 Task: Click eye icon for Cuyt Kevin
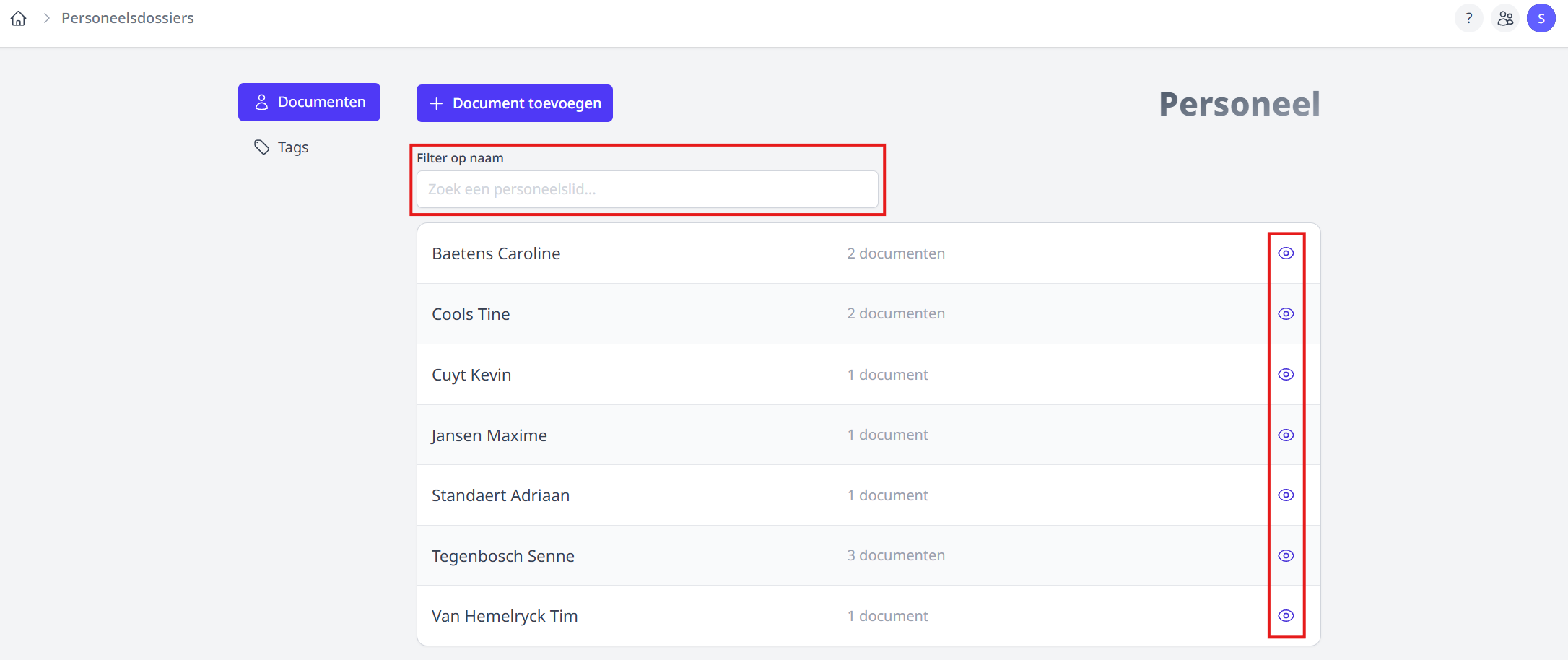[1286, 374]
